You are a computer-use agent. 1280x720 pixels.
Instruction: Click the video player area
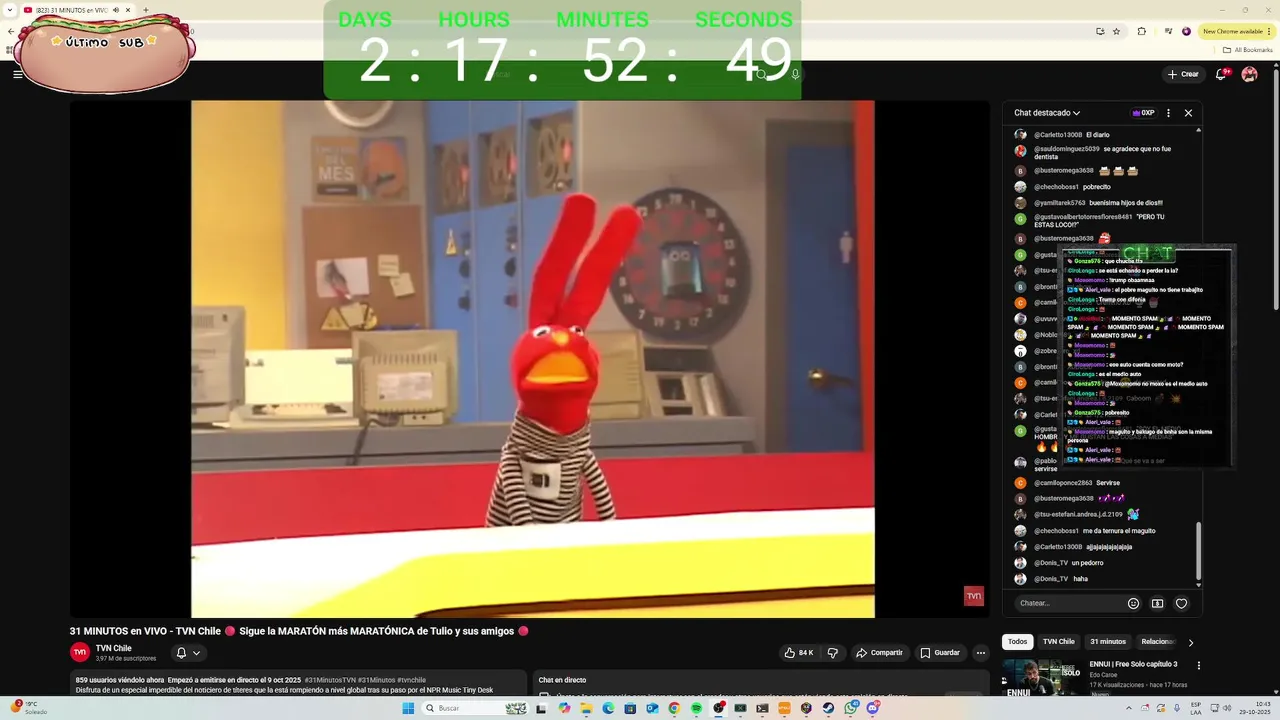point(532,359)
